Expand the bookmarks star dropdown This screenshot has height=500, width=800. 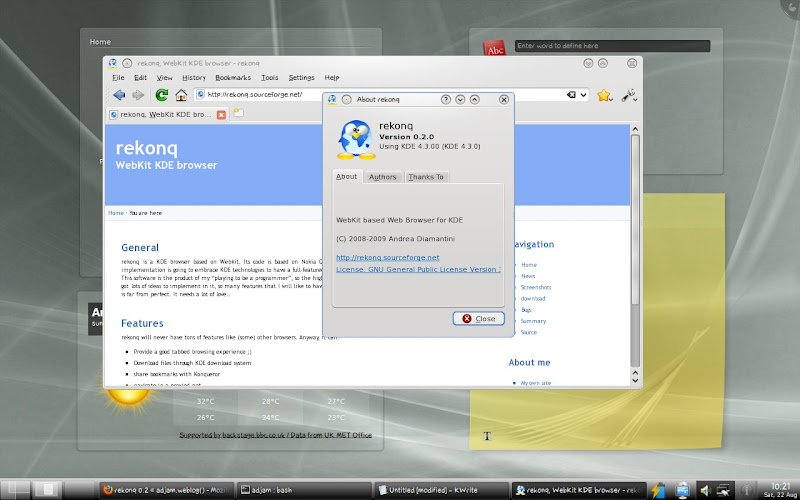(605, 95)
